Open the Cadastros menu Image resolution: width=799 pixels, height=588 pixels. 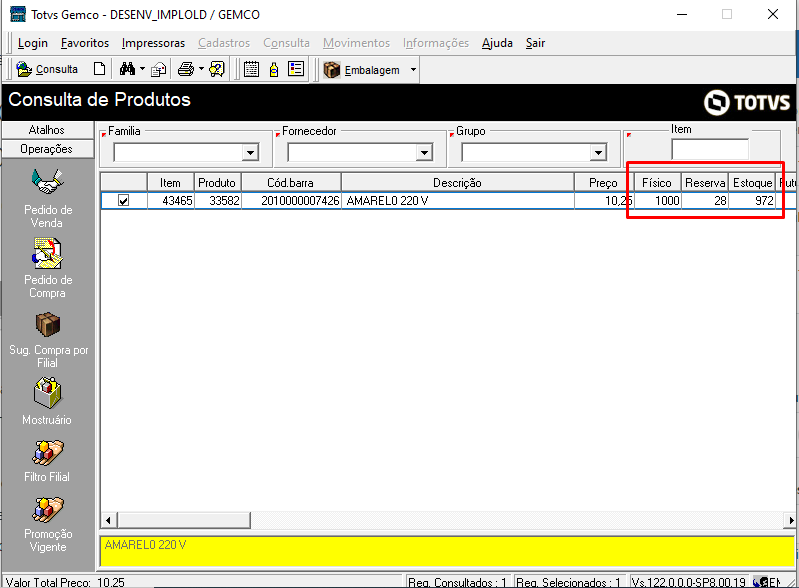click(x=224, y=43)
